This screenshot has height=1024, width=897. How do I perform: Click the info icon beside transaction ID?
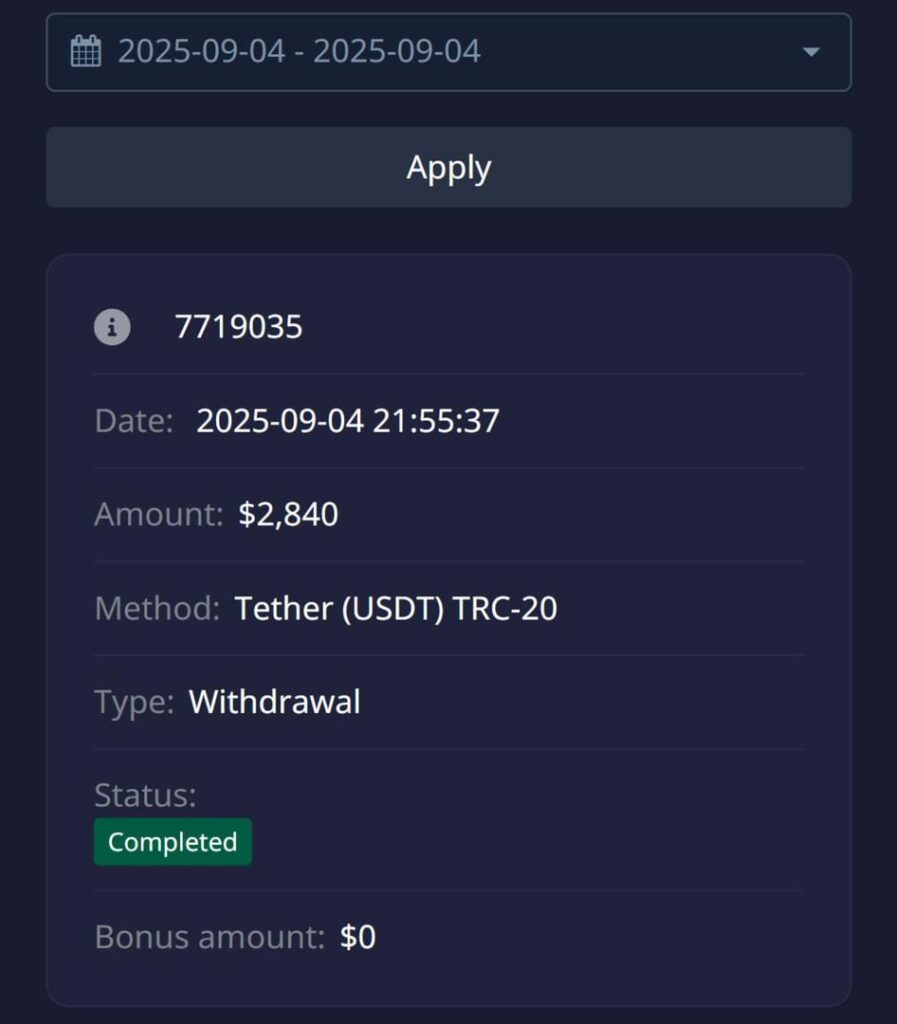[x=112, y=327]
